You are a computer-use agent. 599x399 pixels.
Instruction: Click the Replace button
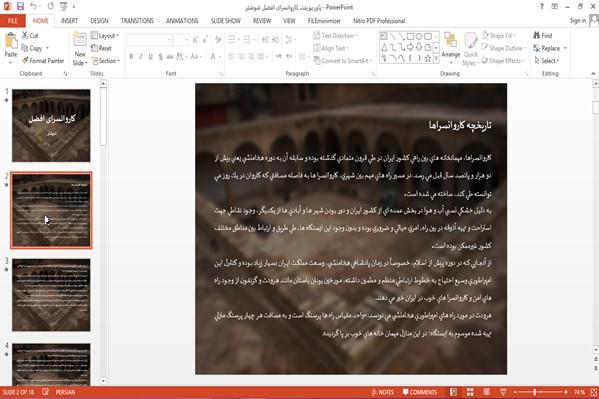550,48
